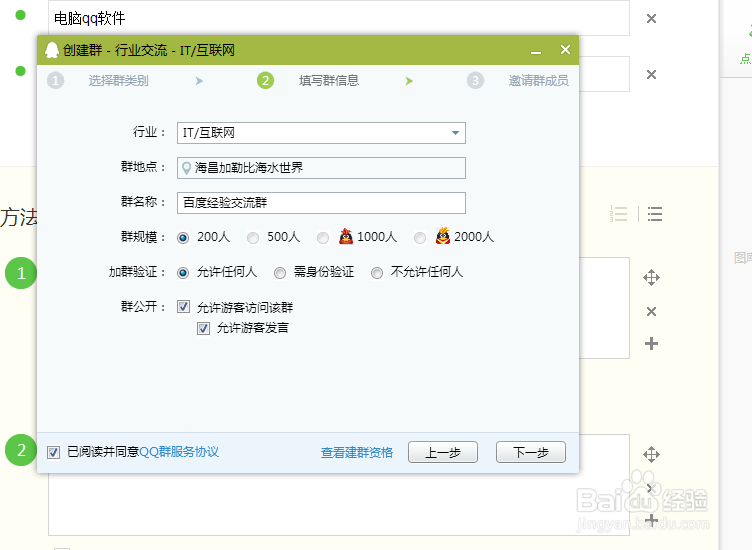Screen dimensions: 752x550
Task: Add a step below step 1
Action: (x=651, y=343)
